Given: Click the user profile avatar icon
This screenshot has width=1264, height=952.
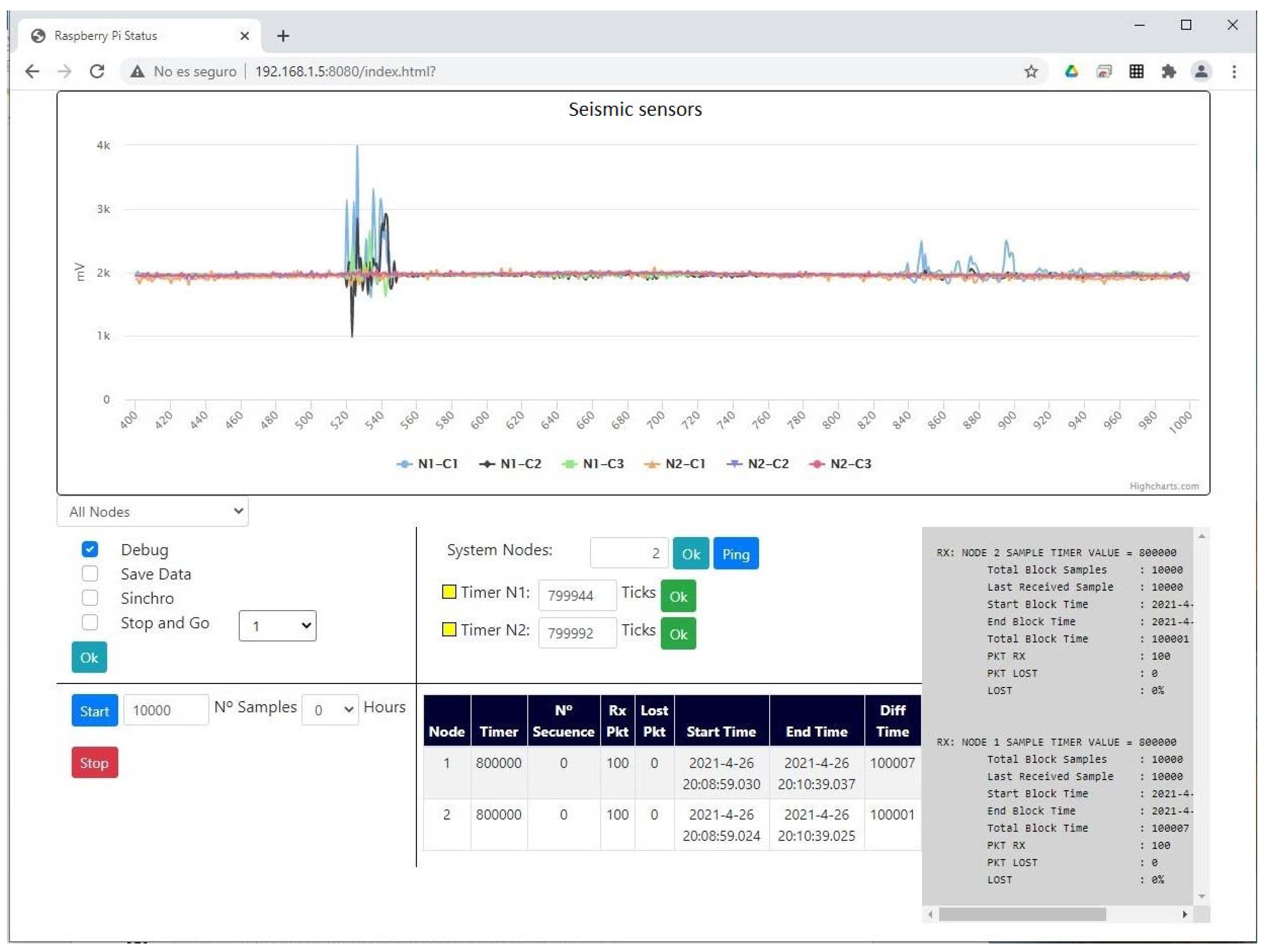Looking at the screenshot, I should pyautogui.click(x=1201, y=71).
